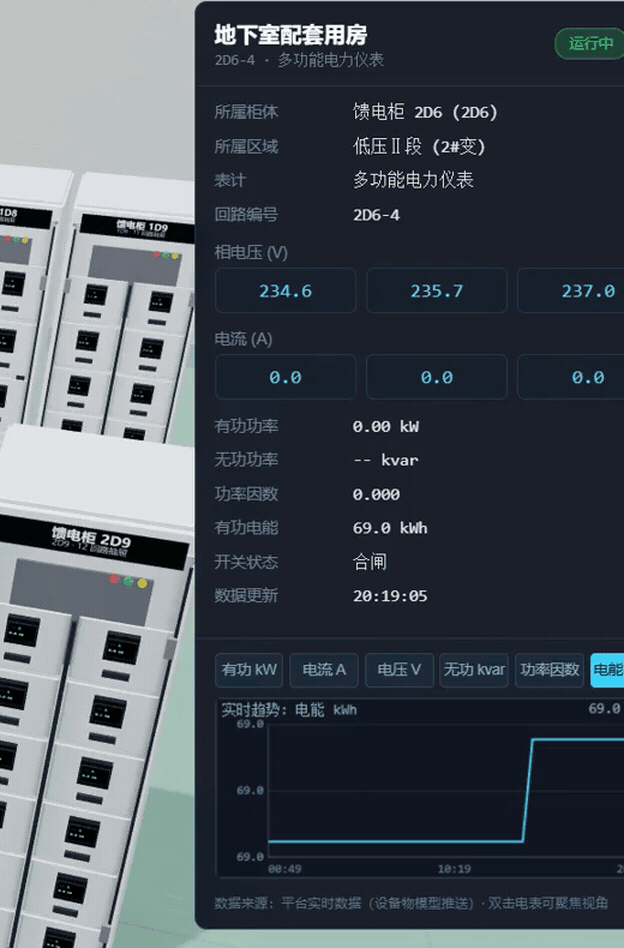Click subtitle 2D6-4 · 多功能电力仪表
Image resolution: width=624 pixels, height=948 pixels.
pos(299,60)
